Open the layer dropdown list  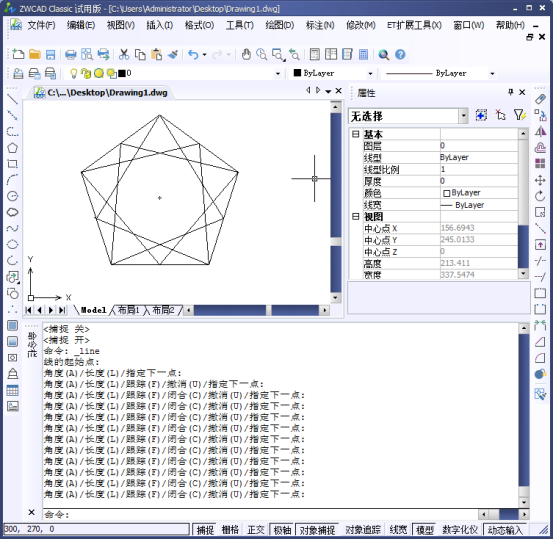pyautogui.click(x=278, y=73)
